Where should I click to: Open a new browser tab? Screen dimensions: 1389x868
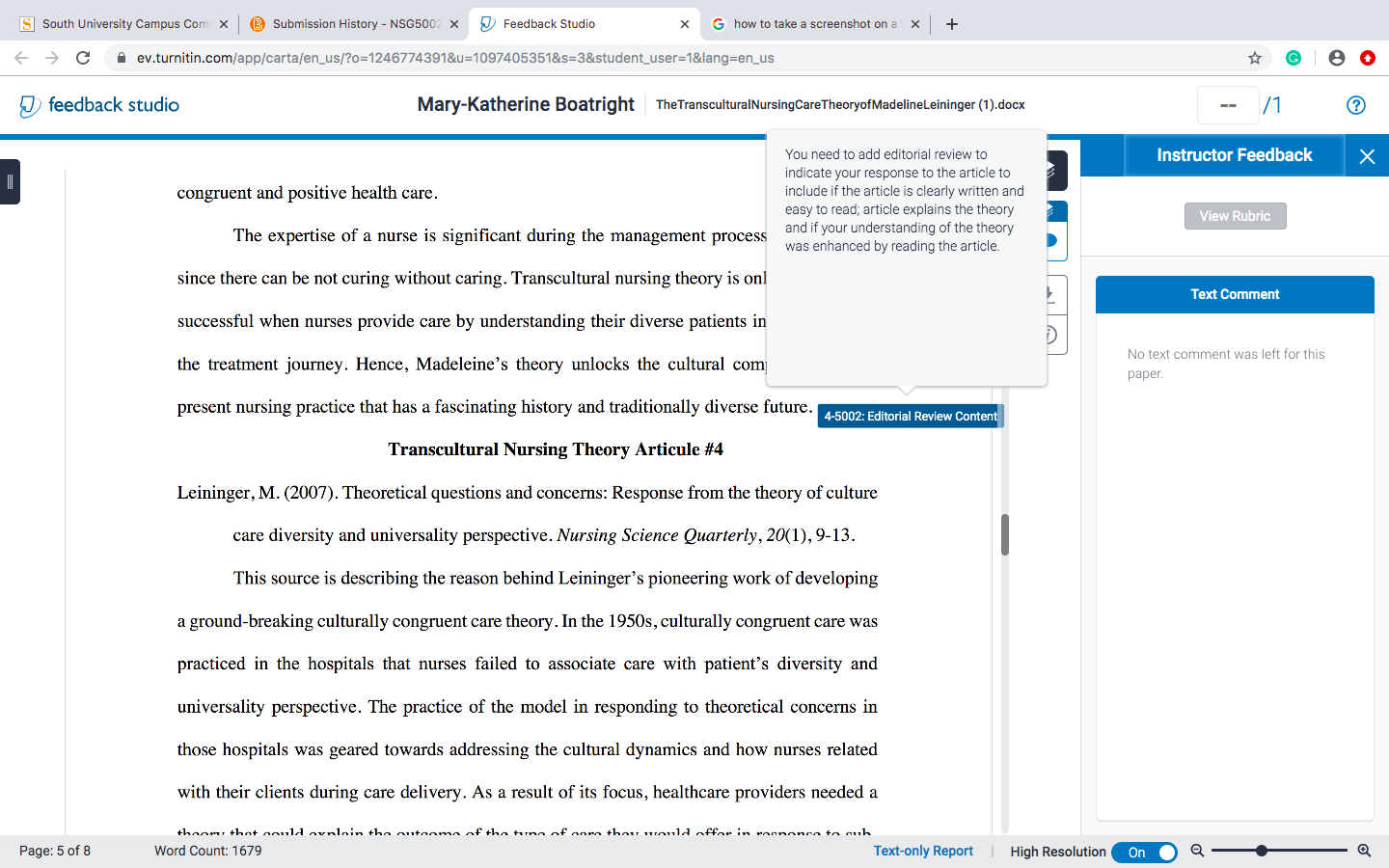pos(952,24)
